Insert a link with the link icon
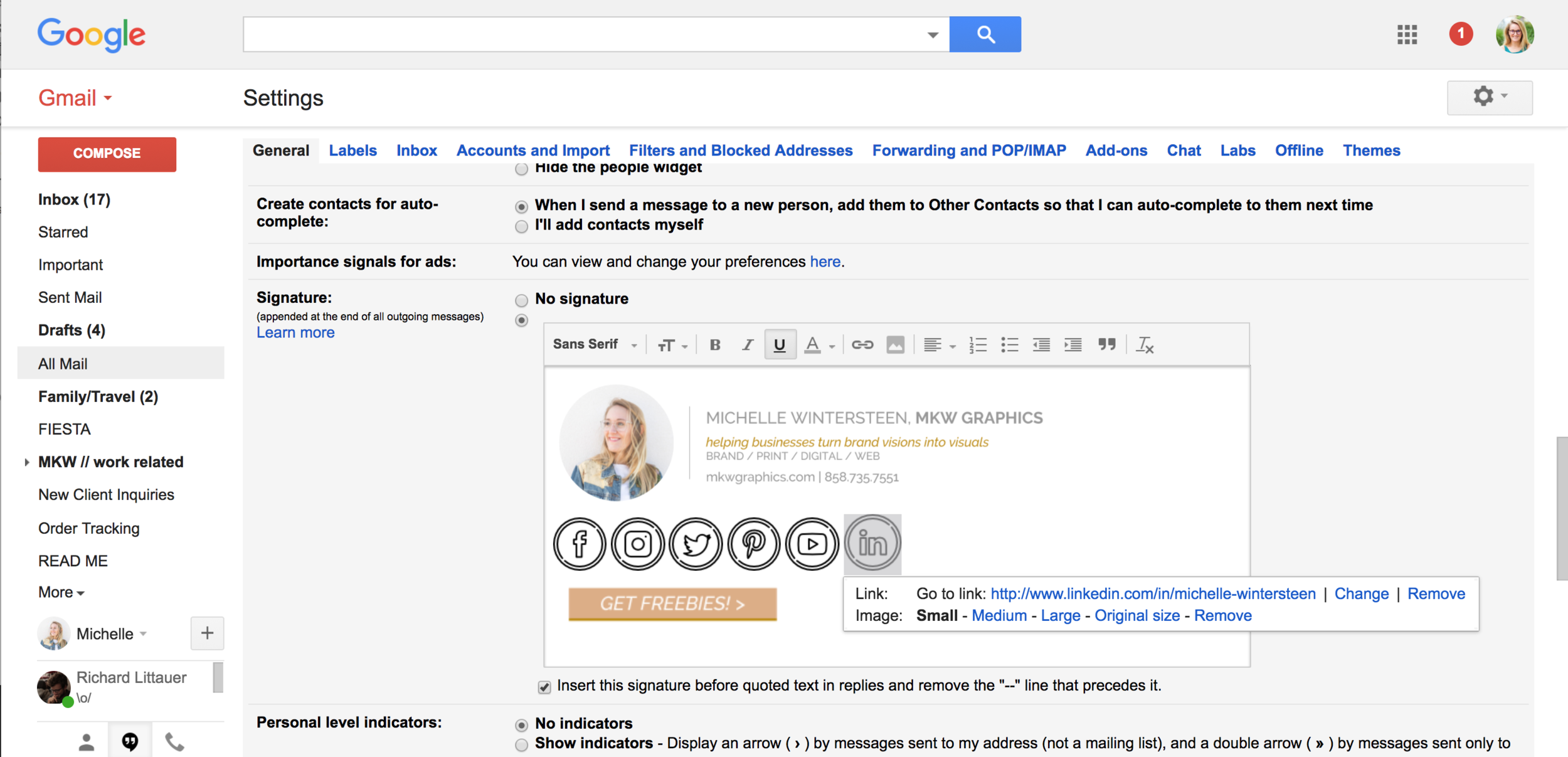Viewport: 1568px width, 757px height. (862, 345)
